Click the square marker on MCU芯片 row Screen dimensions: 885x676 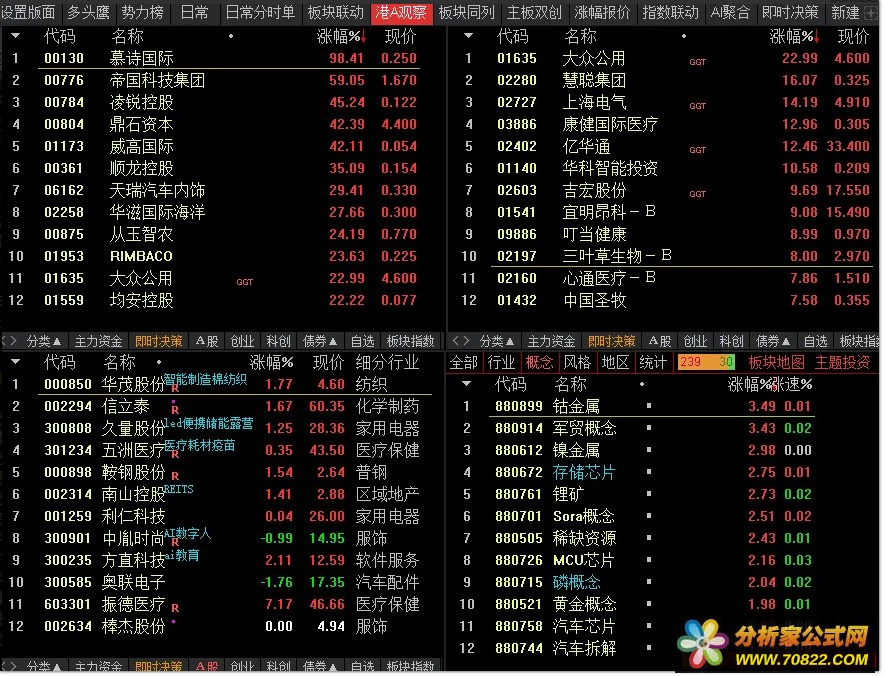pos(649,560)
